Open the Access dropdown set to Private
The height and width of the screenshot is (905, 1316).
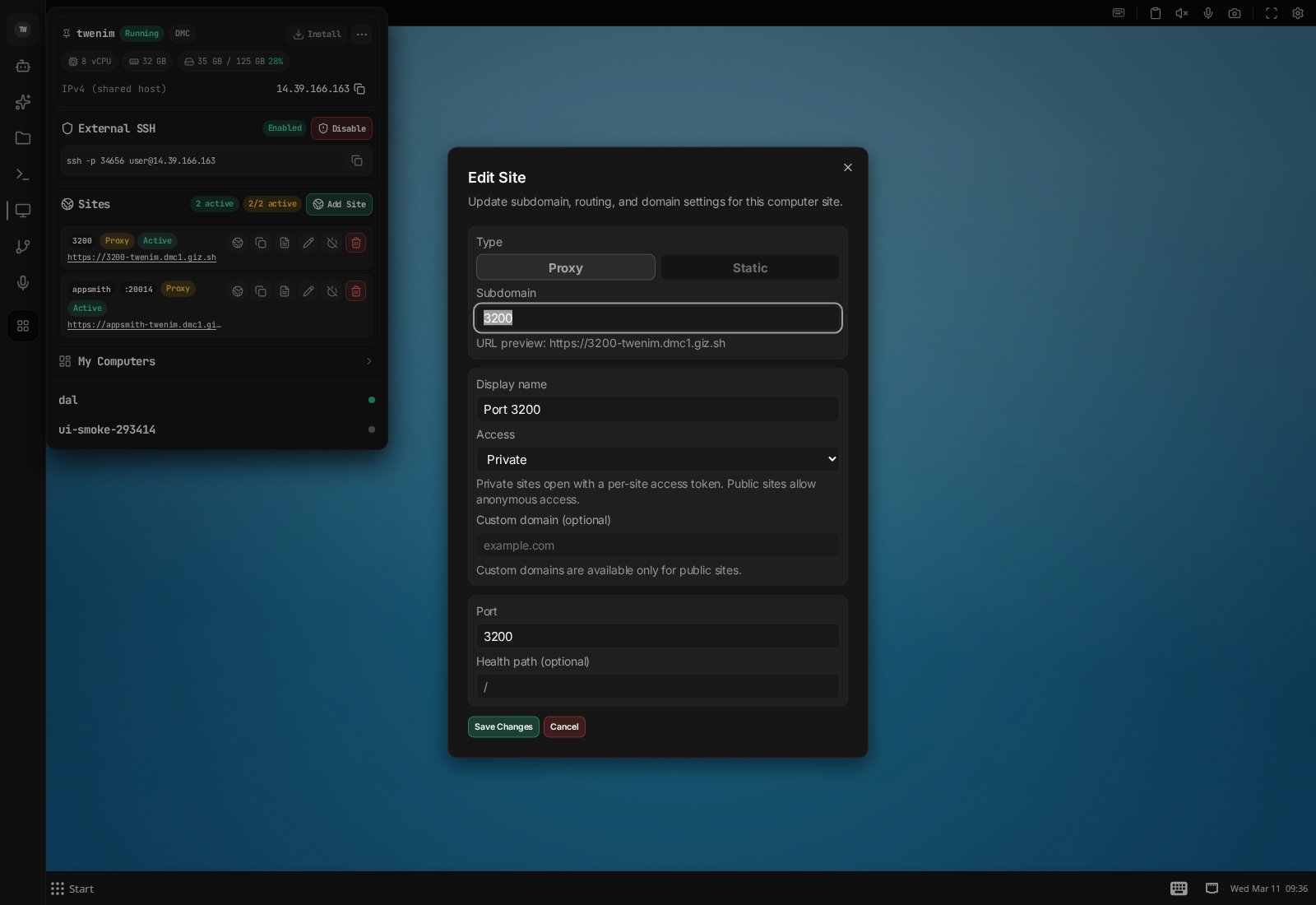pos(657,459)
